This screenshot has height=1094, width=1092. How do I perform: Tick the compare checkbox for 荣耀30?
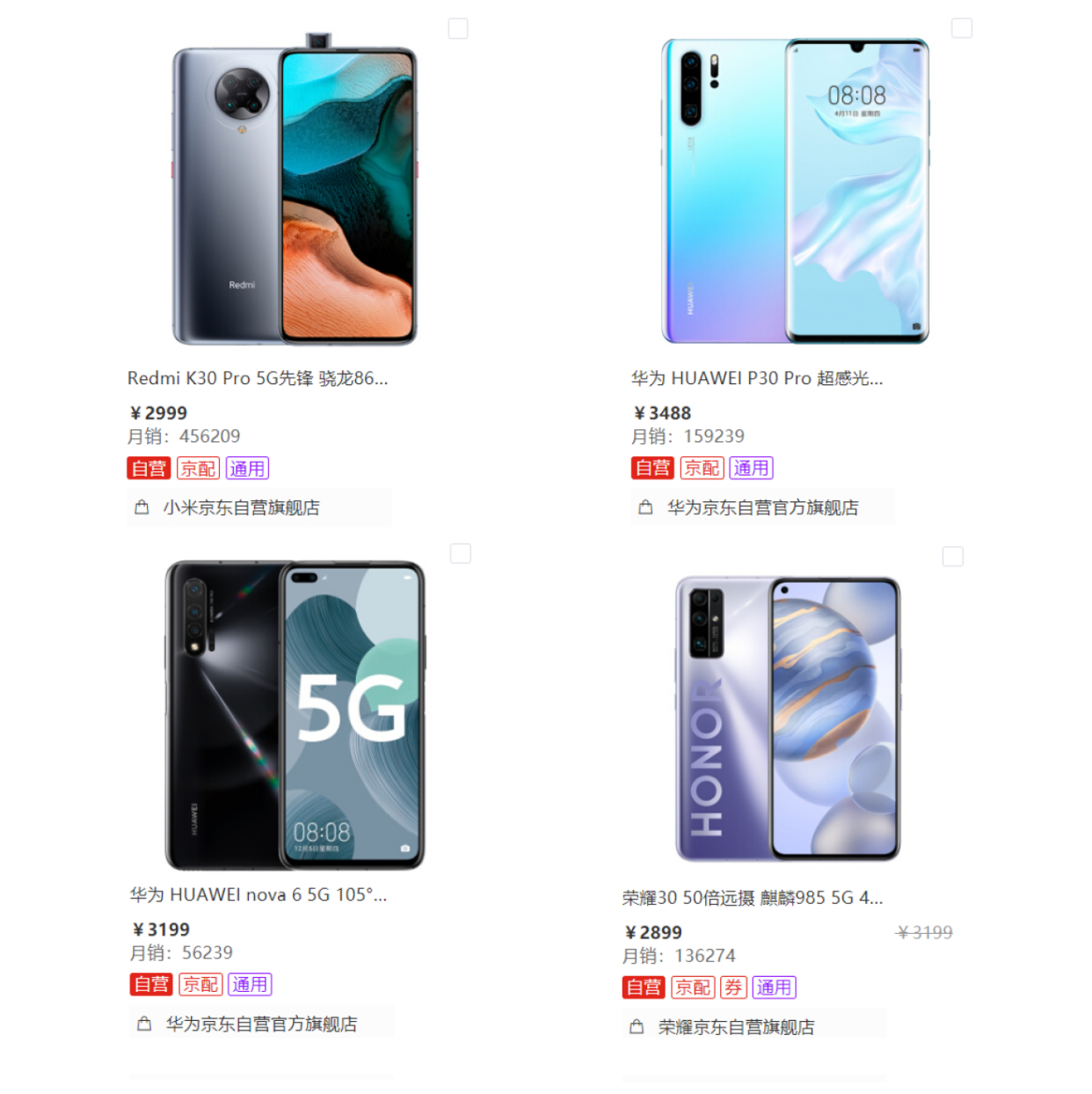(953, 557)
